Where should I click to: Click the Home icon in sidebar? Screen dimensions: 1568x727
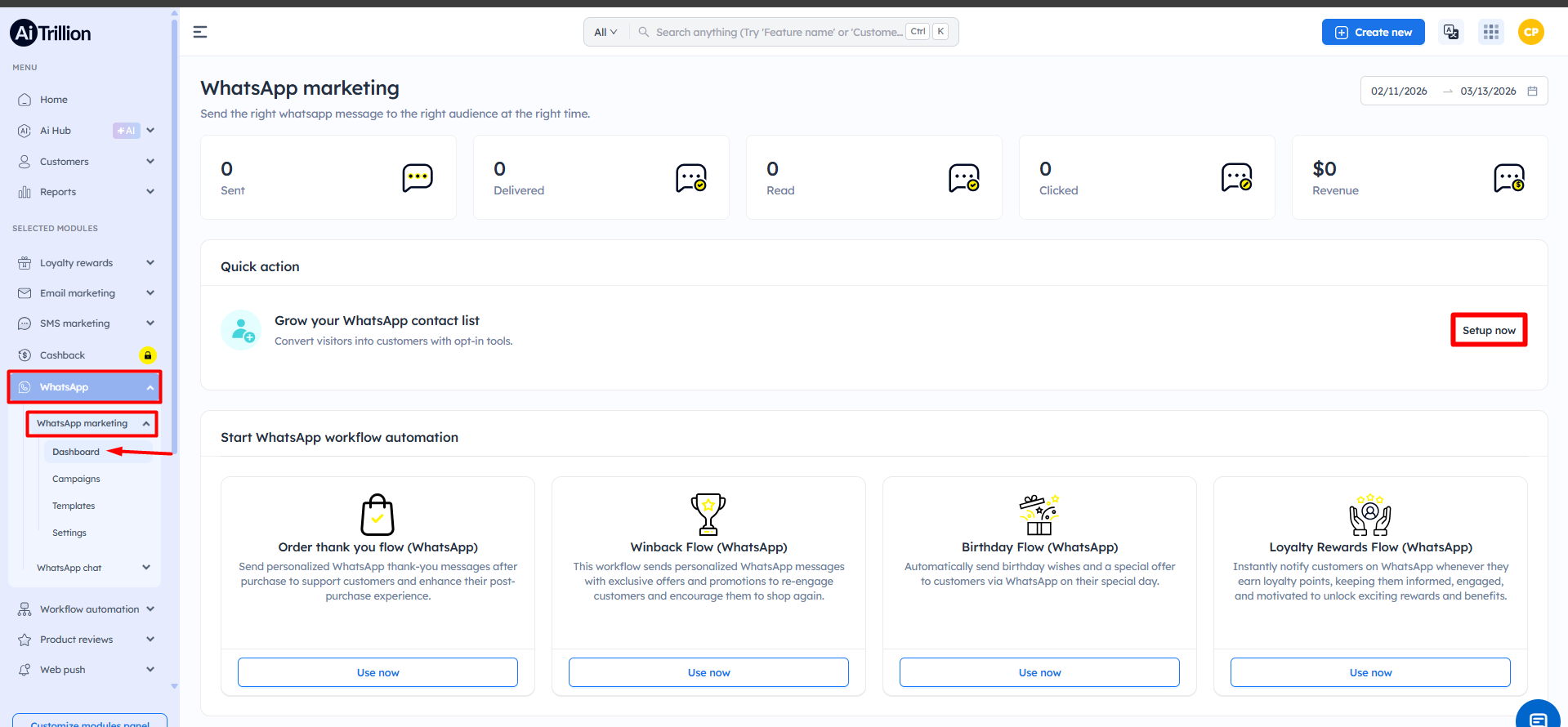pyautogui.click(x=25, y=100)
